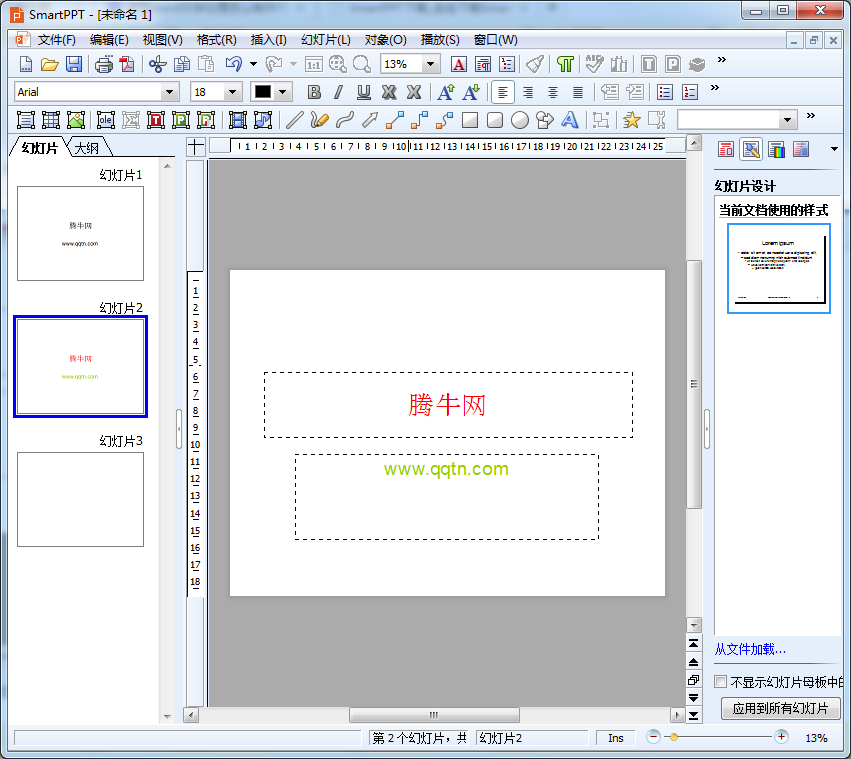Open the 13% zoom level dropdown
This screenshot has width=851, height=759.
click(431, 64)
